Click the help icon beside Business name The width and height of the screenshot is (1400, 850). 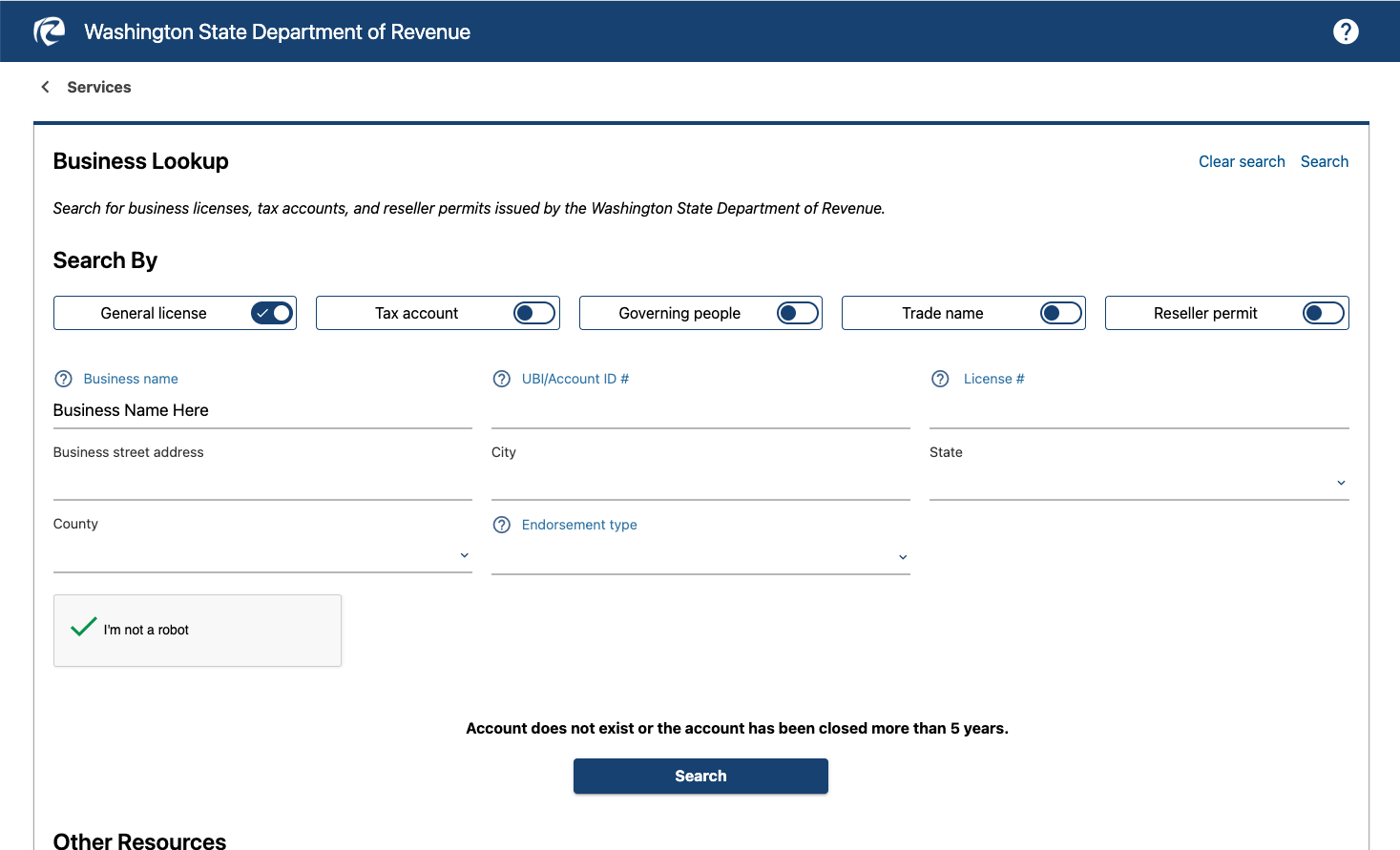(x=63, y=378)
